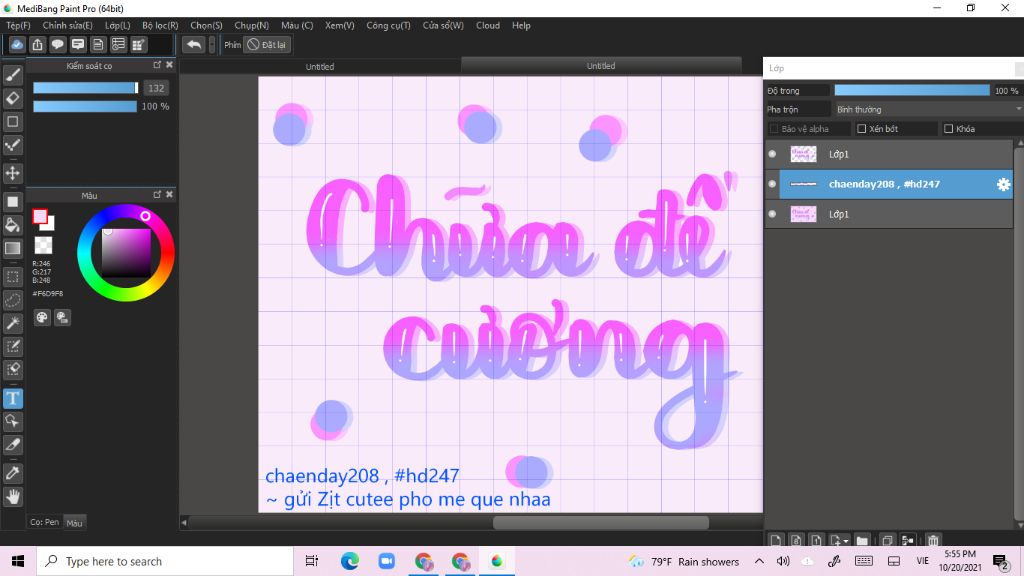Click the share/export toolbar icon
This screenshot has width=1024, height=576.
(37, 44)
